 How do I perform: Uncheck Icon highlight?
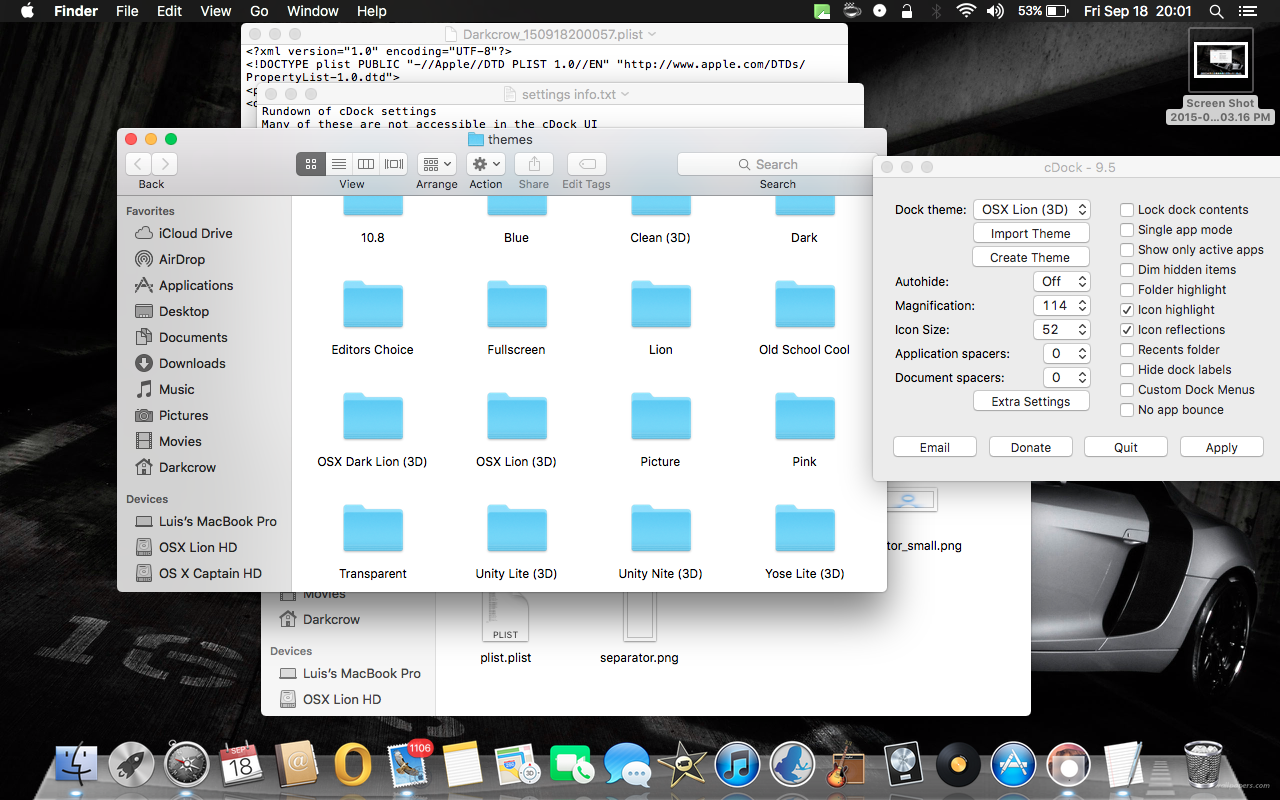click(1127, 310)
